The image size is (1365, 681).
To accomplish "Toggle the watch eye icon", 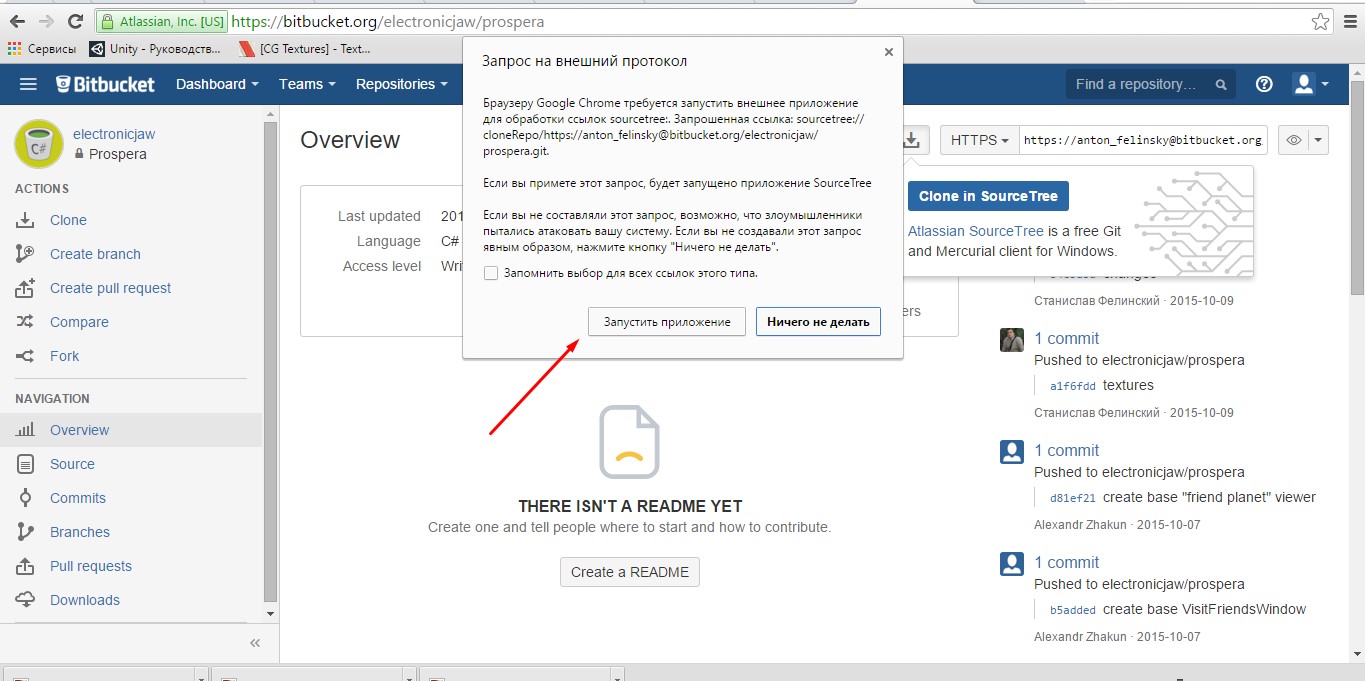I will [x=1293, y=141].
